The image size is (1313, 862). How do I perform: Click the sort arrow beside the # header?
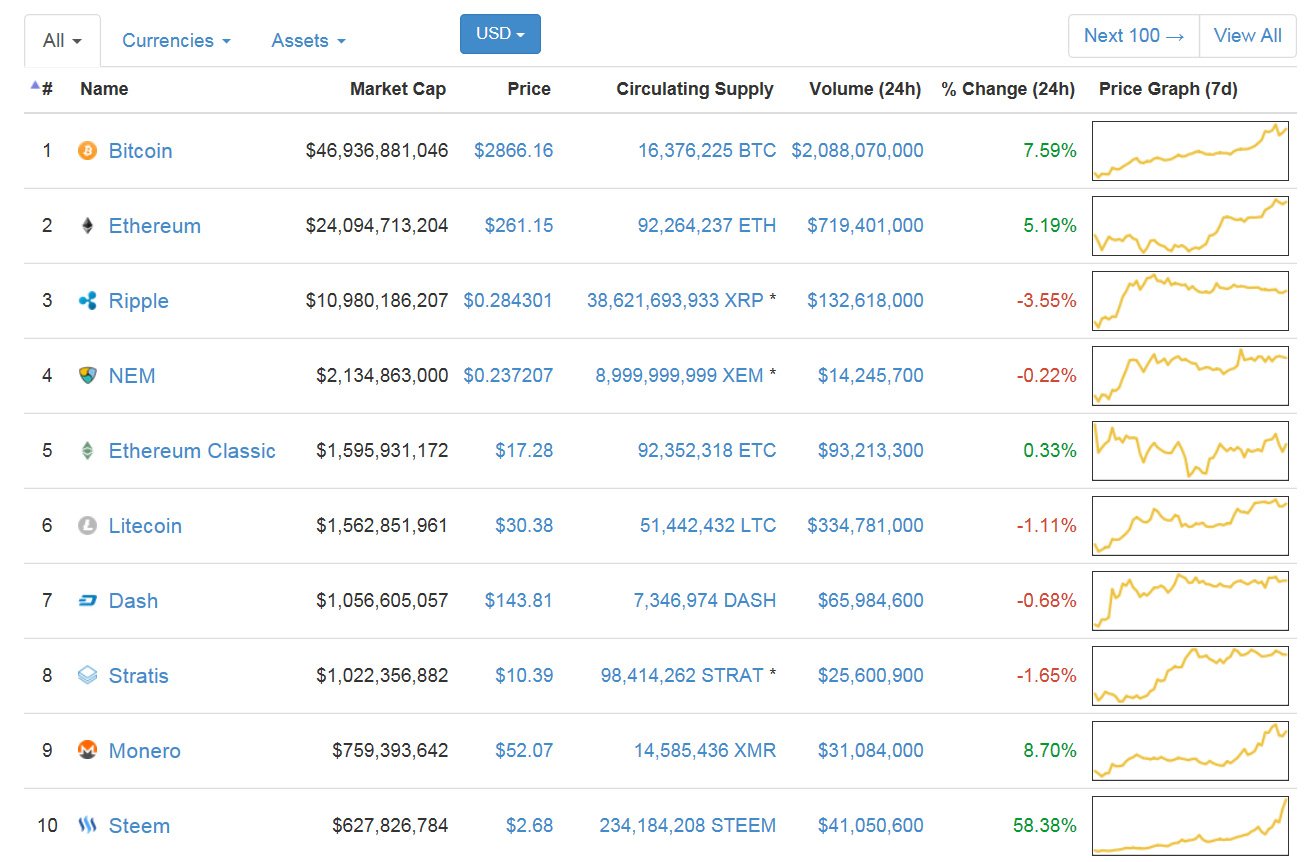(35, 86)
